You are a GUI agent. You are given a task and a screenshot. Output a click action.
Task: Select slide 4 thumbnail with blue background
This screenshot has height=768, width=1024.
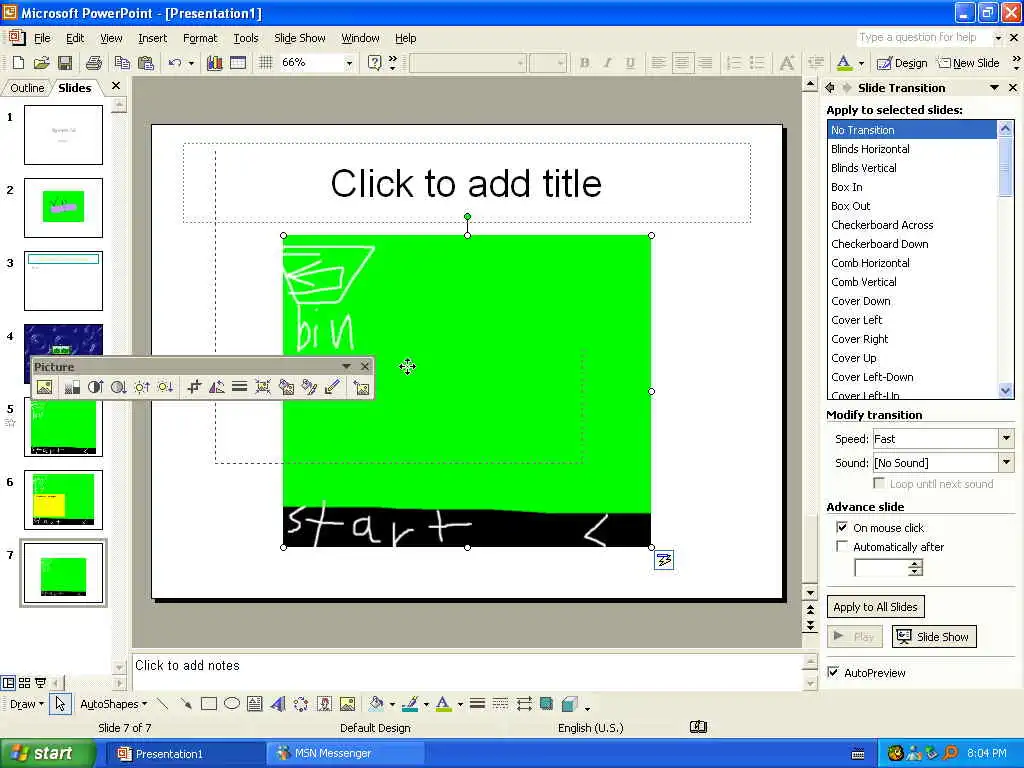tap(63, 340)
